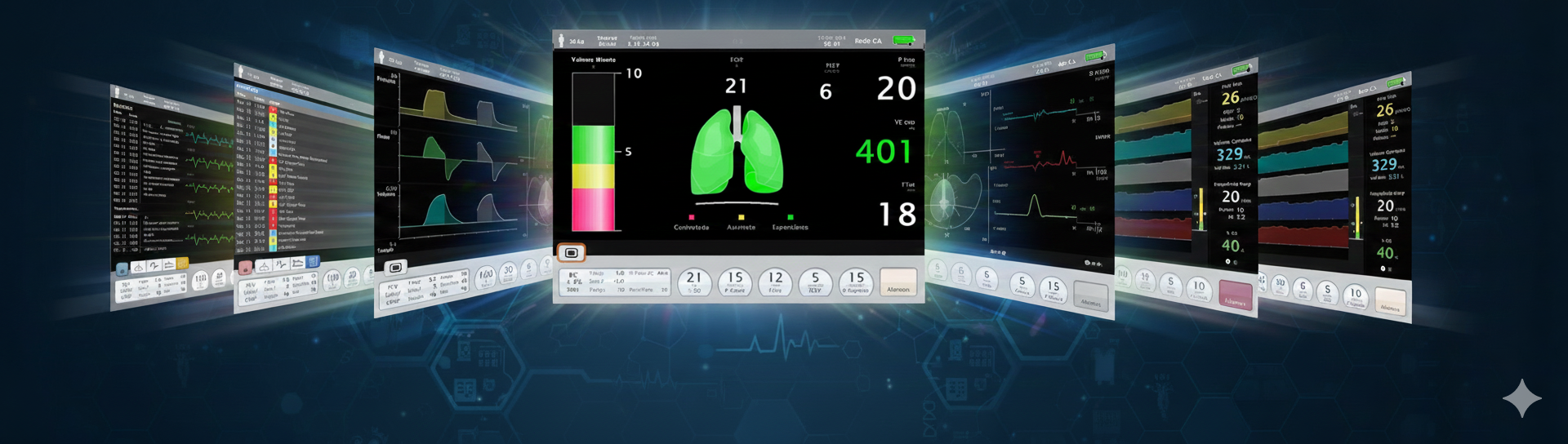Click the yellow highlighted tab icon on far-left screen

[x=182, y=264]
